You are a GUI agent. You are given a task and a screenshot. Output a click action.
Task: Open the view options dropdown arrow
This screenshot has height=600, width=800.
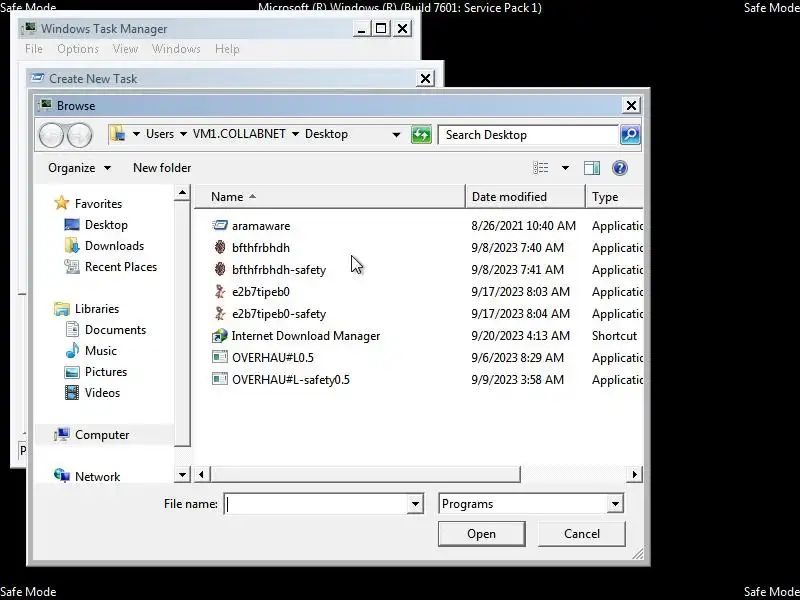(x=565, y=168)
